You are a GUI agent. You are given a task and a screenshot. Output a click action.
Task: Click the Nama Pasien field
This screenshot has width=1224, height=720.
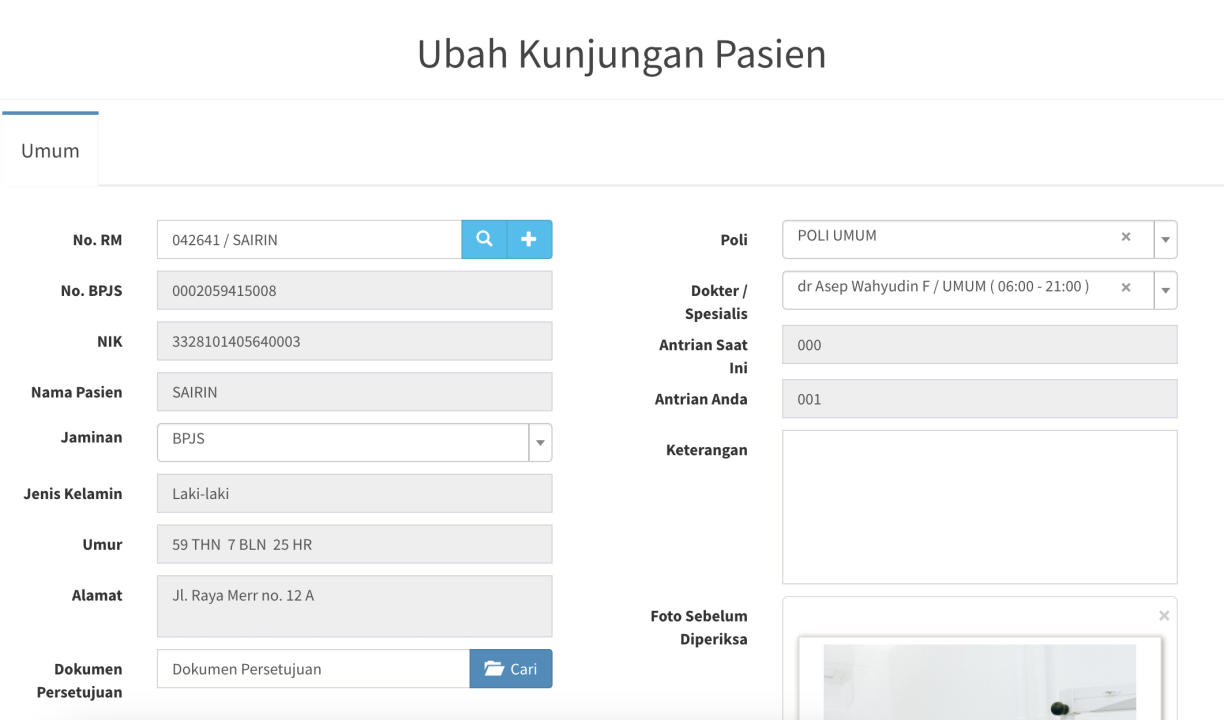coord(354,392)
